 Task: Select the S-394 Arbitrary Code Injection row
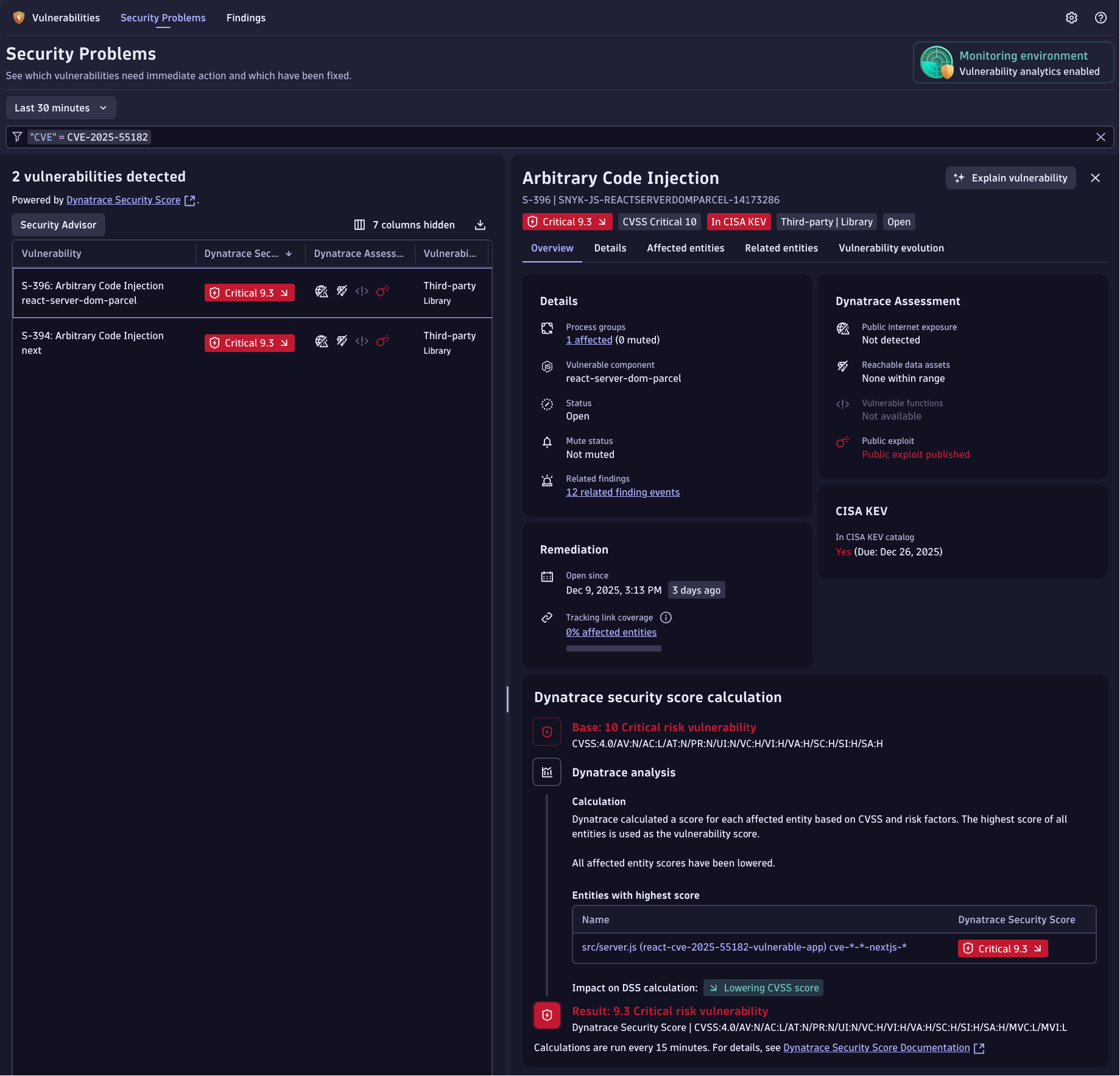point(93,343)
